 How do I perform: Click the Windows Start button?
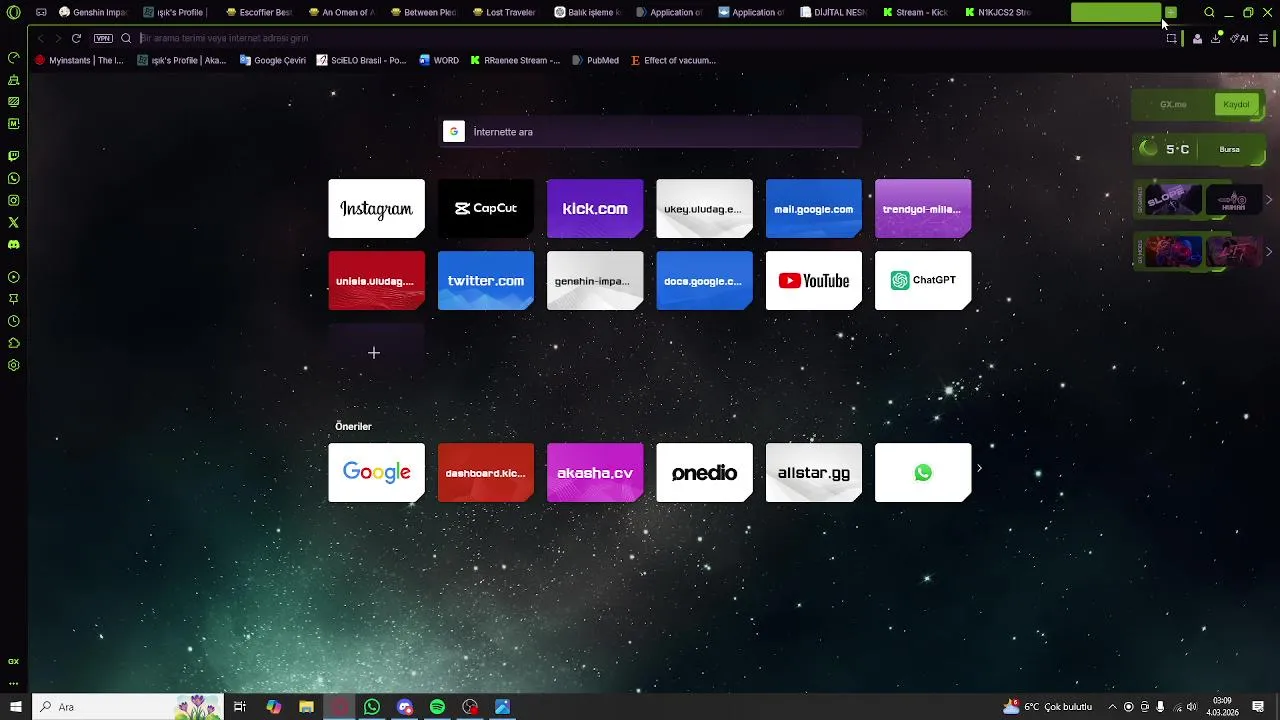point(15,707)
